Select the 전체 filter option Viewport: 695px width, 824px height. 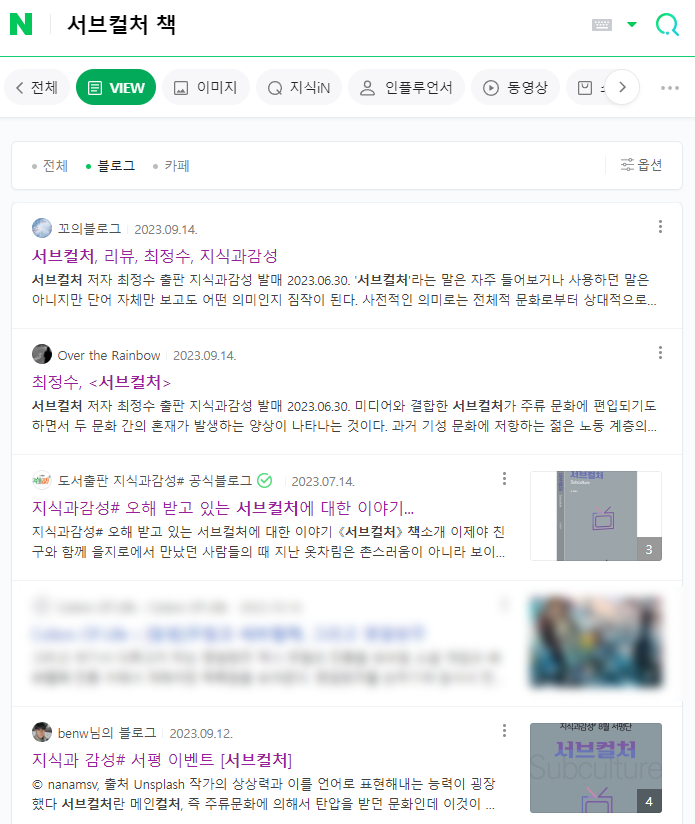[50, 166]
